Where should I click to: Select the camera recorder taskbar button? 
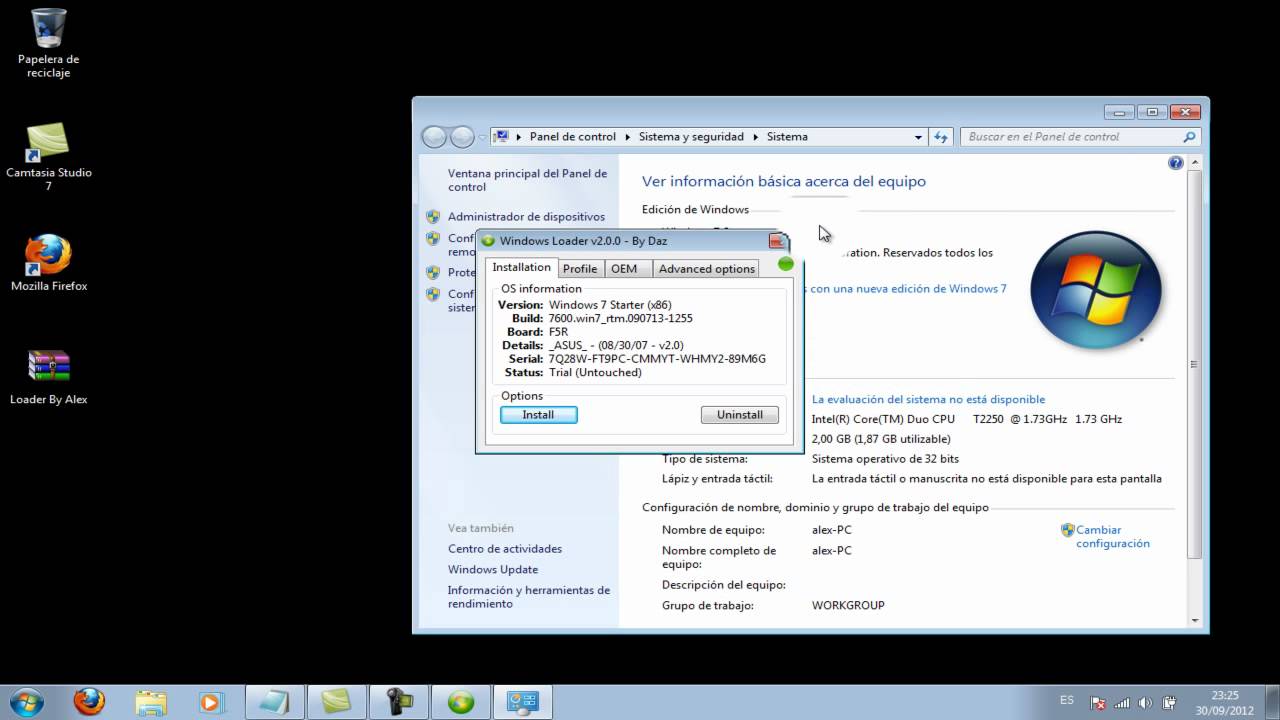(398, 701)
